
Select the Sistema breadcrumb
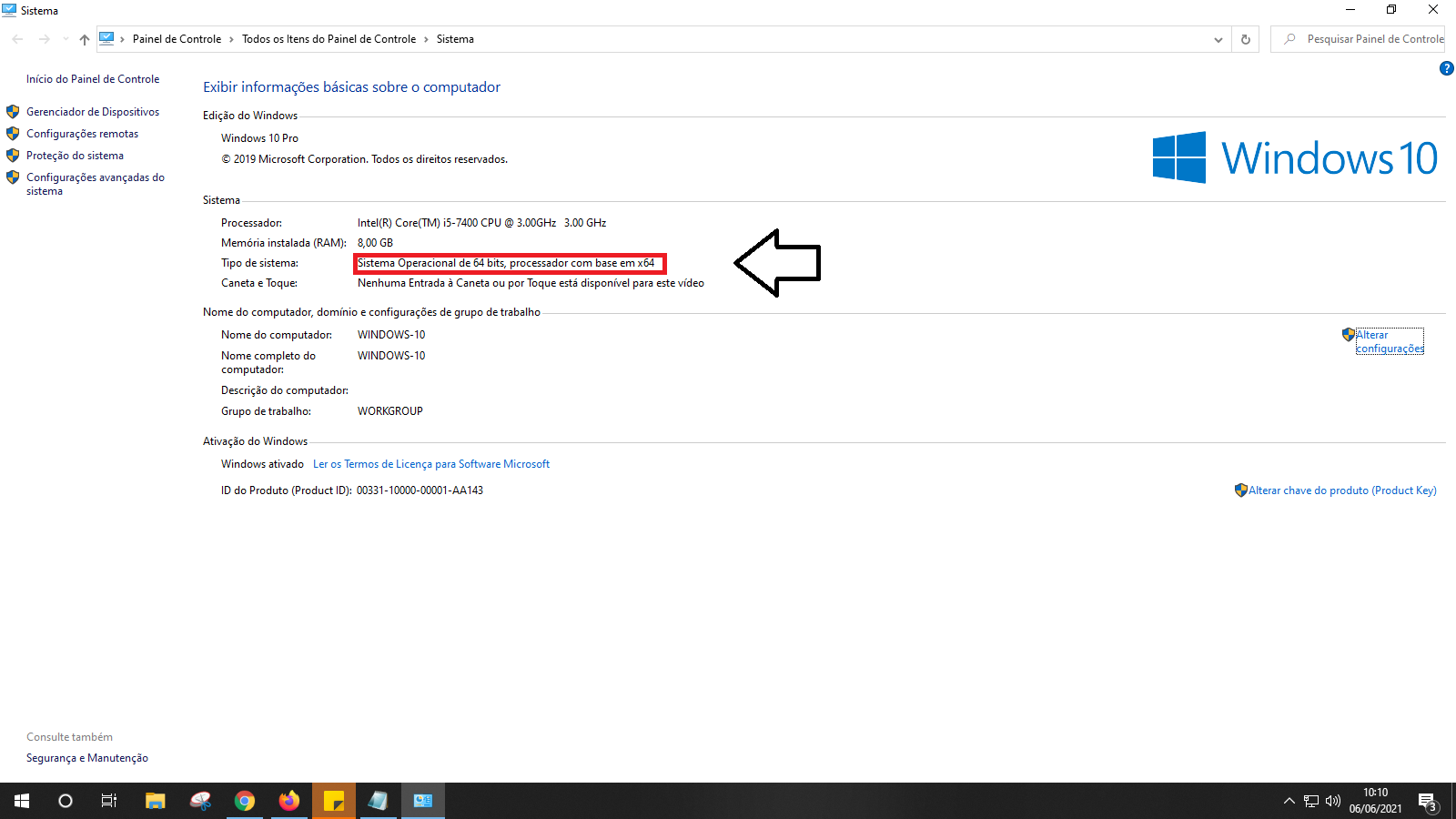point(455,39)
